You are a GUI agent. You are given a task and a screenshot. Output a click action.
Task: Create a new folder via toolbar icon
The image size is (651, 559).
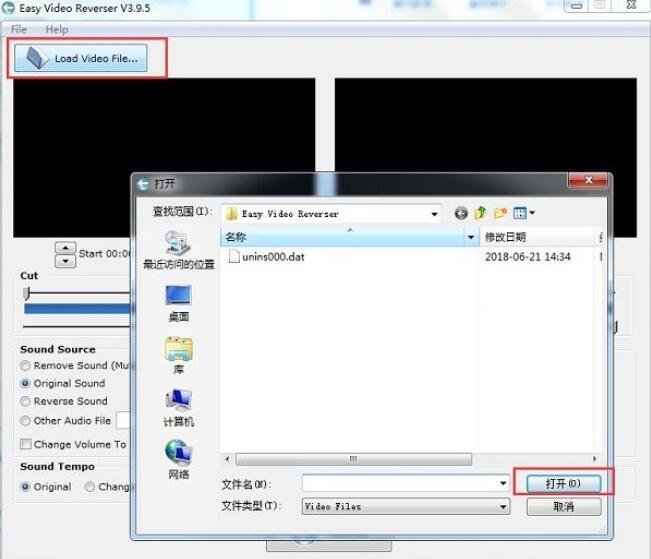click(x=501, y=213)
